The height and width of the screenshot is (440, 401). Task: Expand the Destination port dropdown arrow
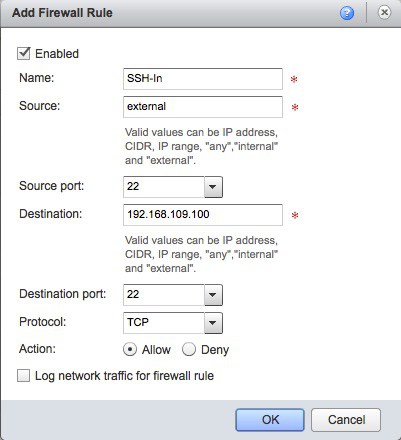[x=213, y=295]
